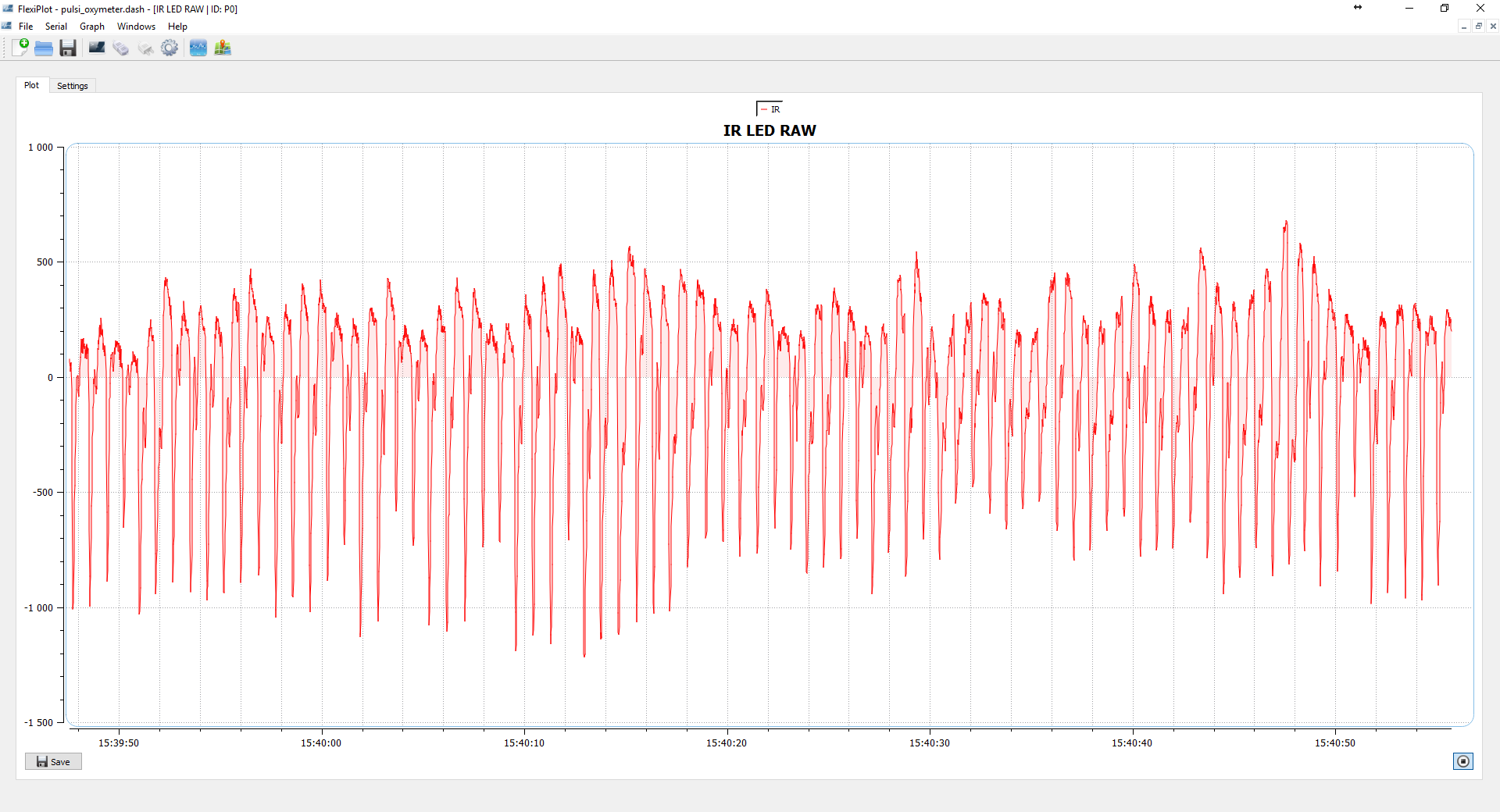Viewport: 1500px width, 812px height.
Task: Open settings with the gear icon
Action: [x=170, y=48]
